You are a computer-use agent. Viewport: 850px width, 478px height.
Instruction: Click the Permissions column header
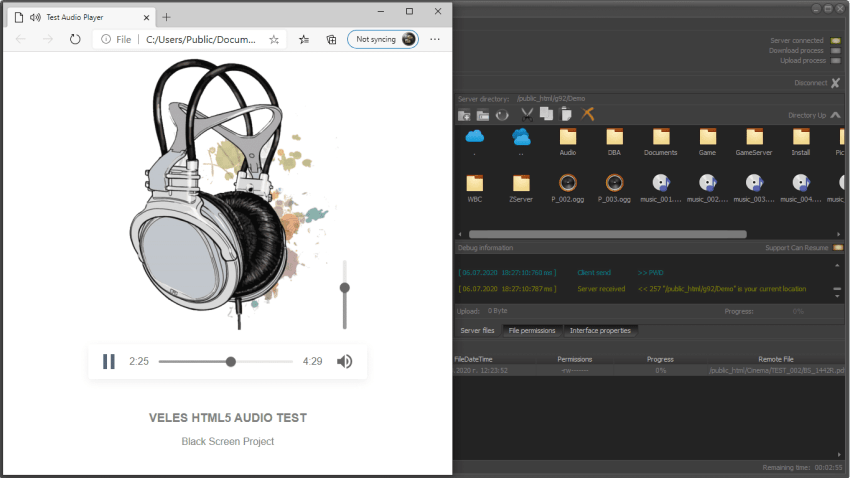coord(575,359)
